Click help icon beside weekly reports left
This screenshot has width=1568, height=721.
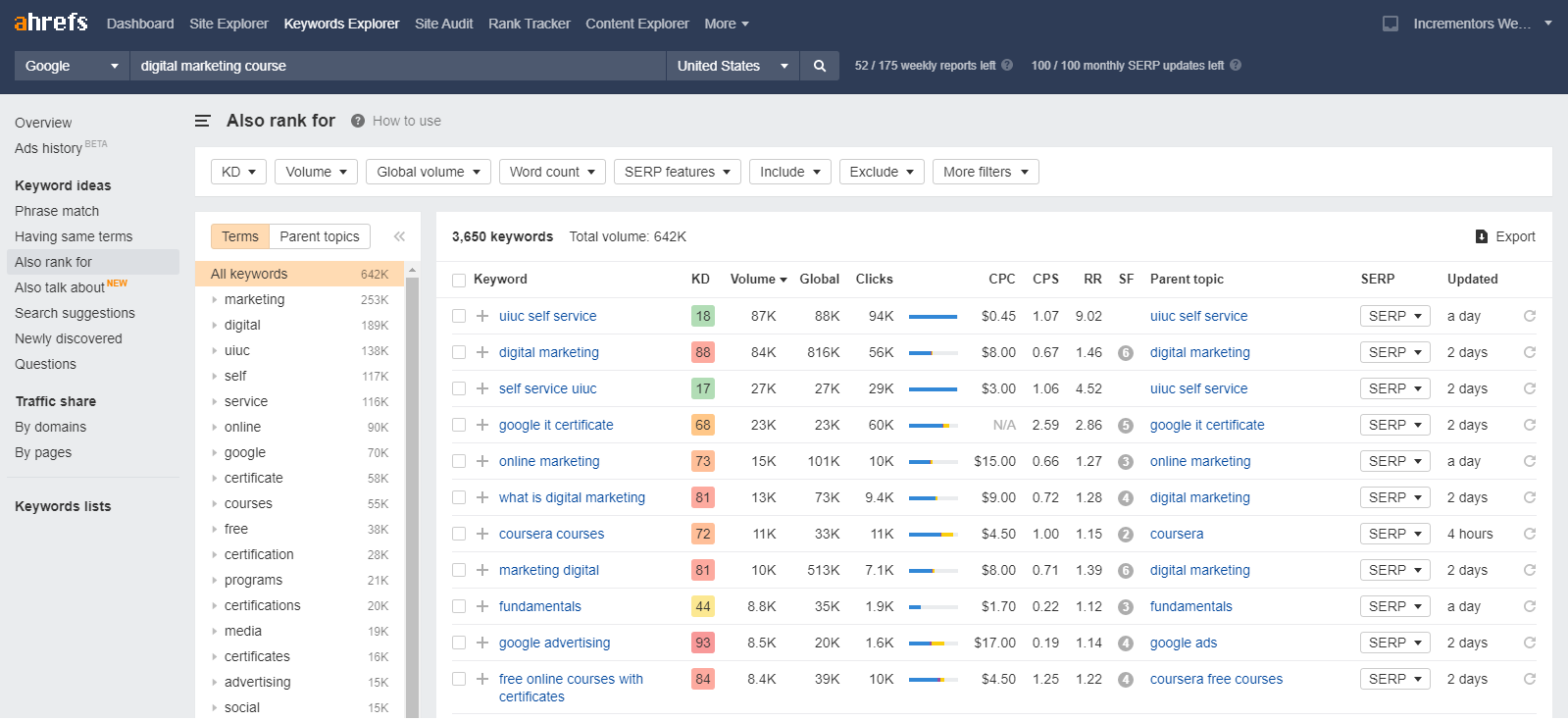tap(1007, 66)
